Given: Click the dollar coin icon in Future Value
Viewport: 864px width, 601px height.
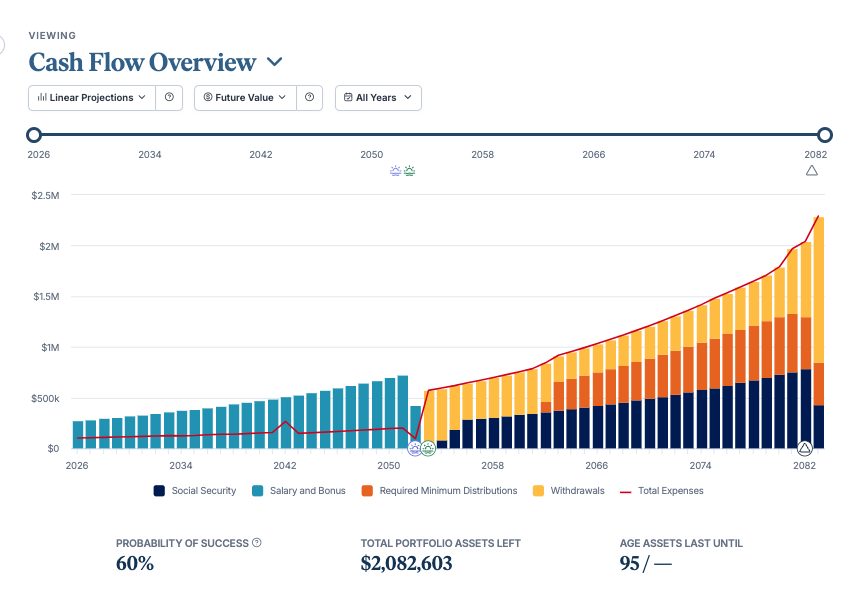Looking at the screenshot, I should 208,98.
